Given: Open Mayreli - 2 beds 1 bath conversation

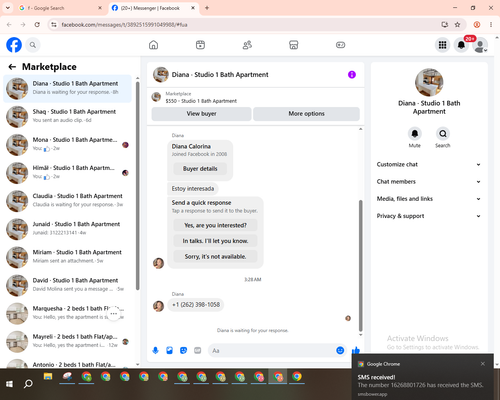Looking at the screenshot, I should click(x=67, y=341).
